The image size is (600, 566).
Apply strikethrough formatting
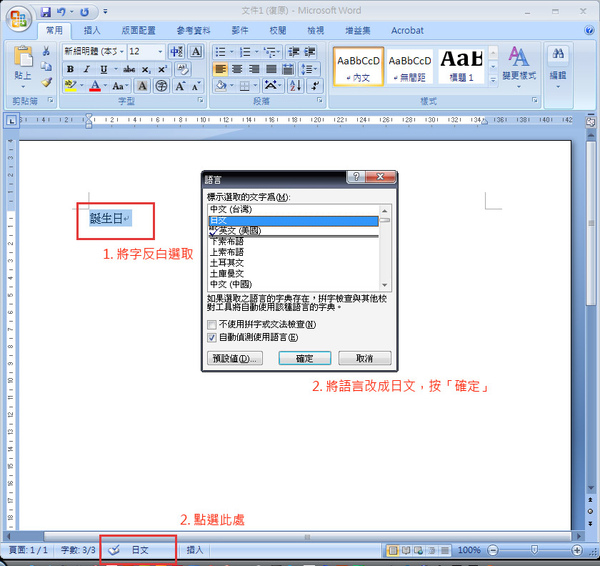pyautogui.click(x=129, y=69)
